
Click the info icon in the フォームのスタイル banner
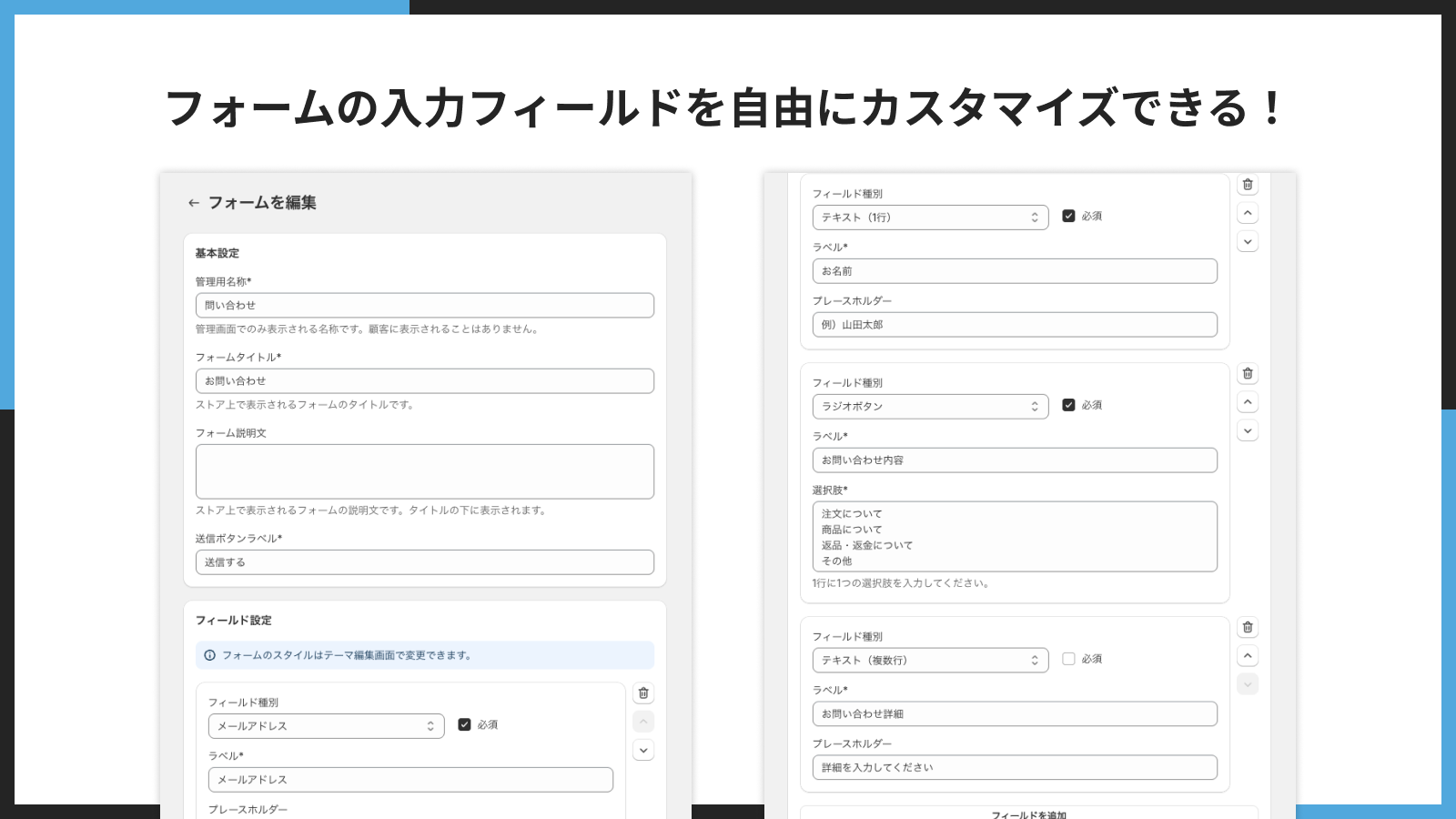210,655
